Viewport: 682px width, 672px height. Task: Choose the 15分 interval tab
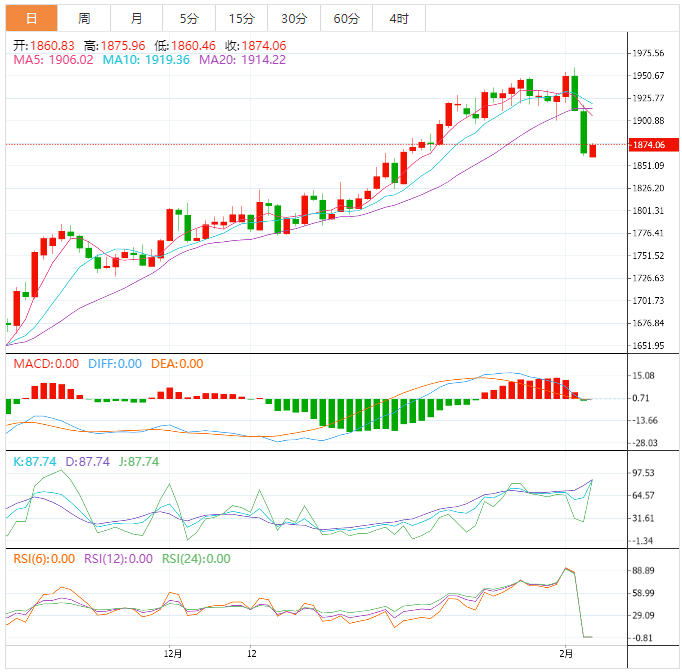241,18
